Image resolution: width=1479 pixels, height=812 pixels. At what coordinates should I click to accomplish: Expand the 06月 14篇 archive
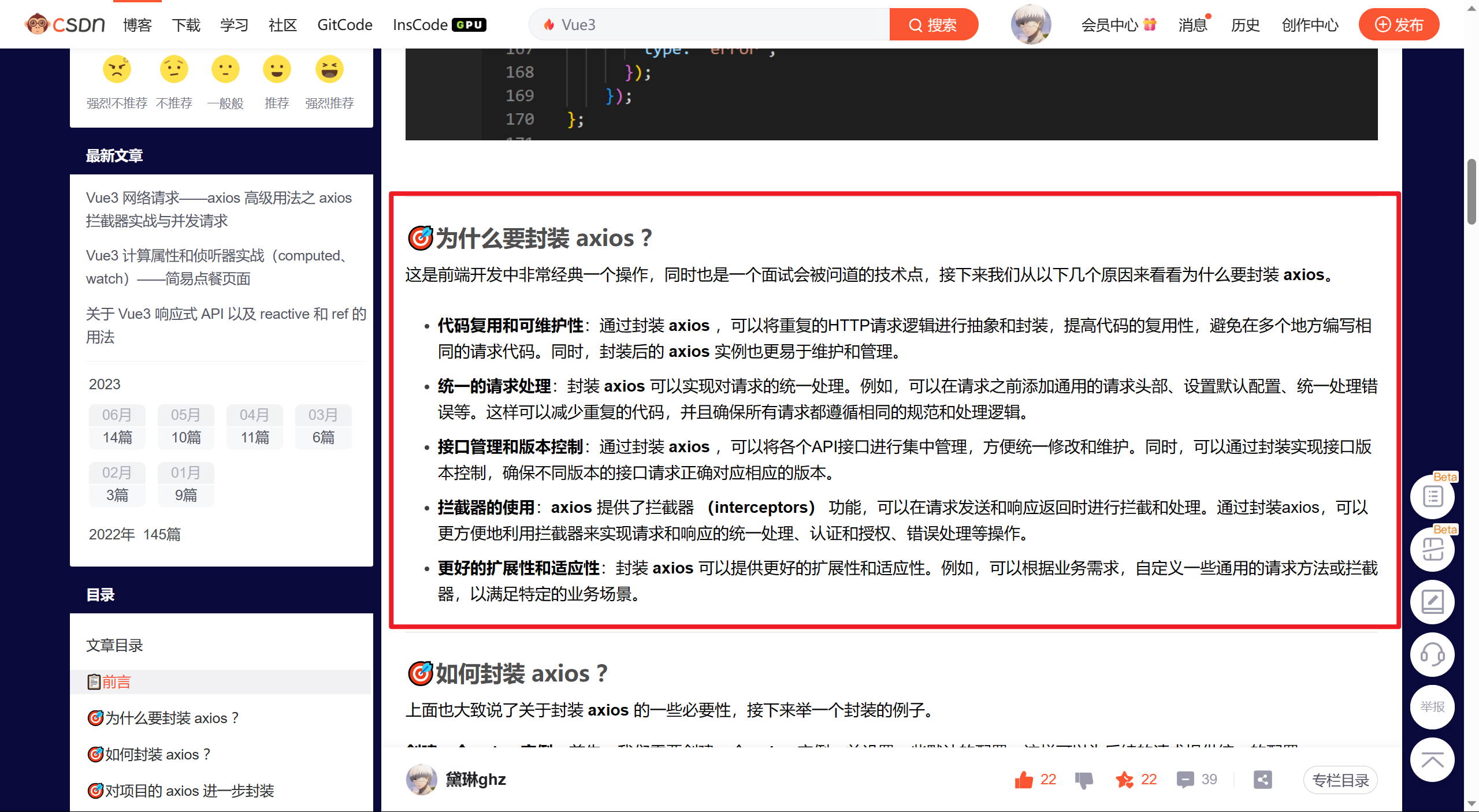(x=117, y=426)
